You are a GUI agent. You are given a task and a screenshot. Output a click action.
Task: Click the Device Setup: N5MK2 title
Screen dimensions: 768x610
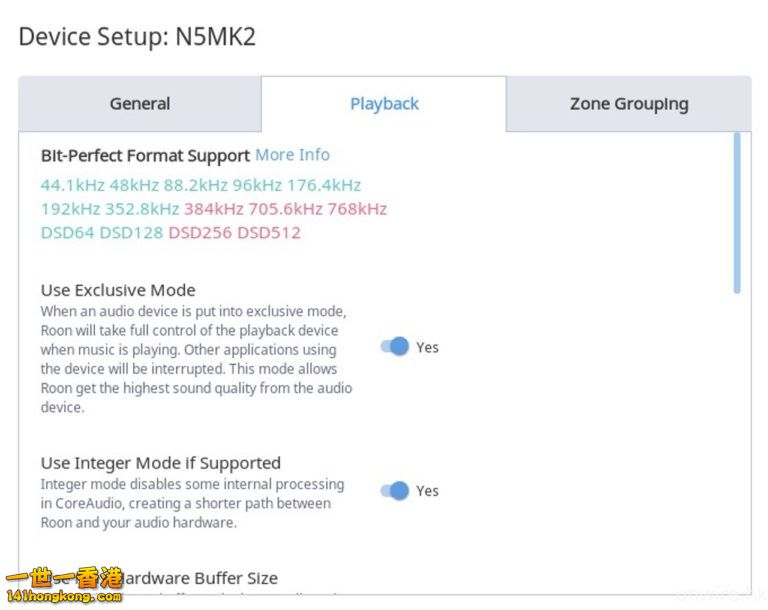pyautogui.click(x=137, y=37)
